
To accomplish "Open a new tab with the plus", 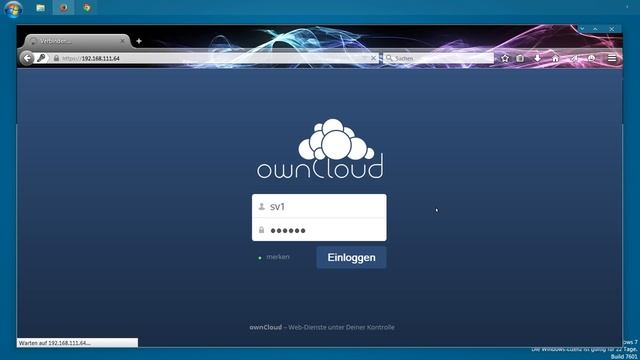I will 139,41.
